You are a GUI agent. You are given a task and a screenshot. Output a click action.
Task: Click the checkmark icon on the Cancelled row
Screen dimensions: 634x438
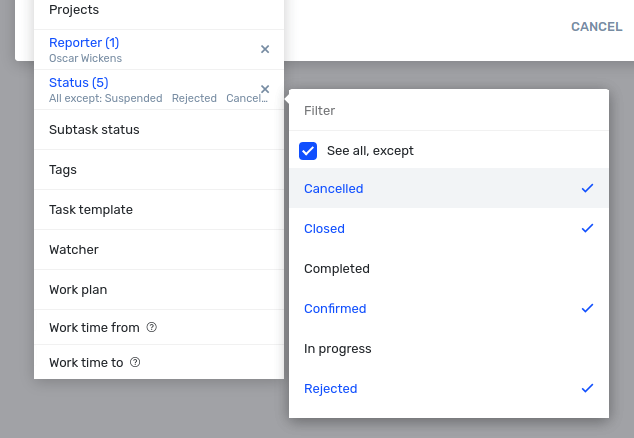point(587,188)
